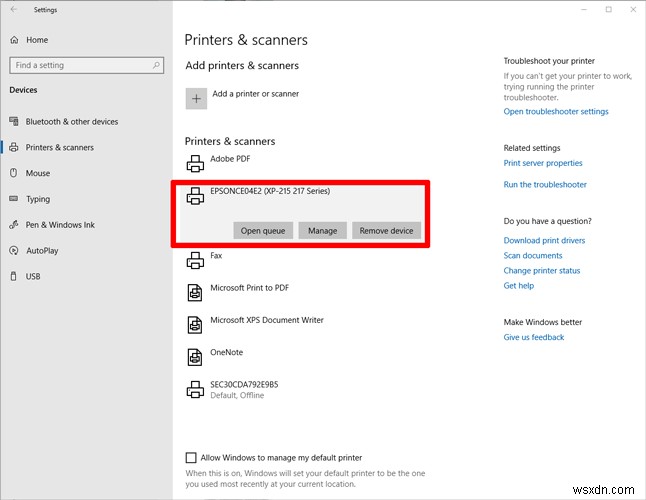Click the Bluetooth & other devices icon
This screenshot has height=500, width=646.
(14, 121)
